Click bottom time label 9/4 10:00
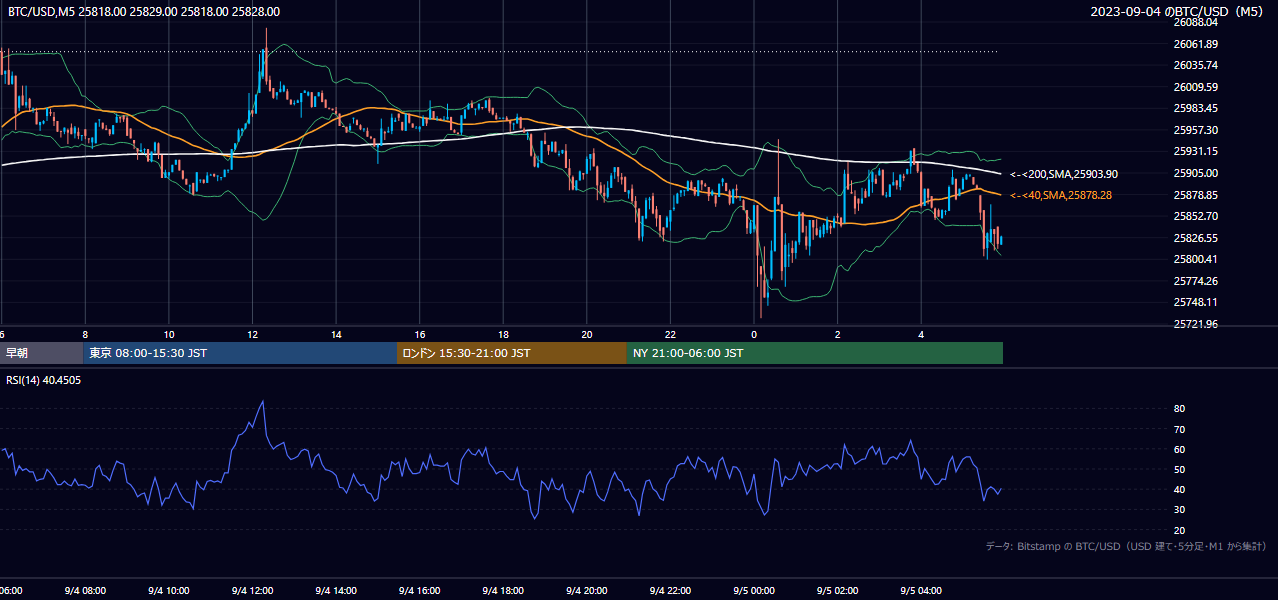Viewport: 1278px width, 600px height. coord(169,591)
